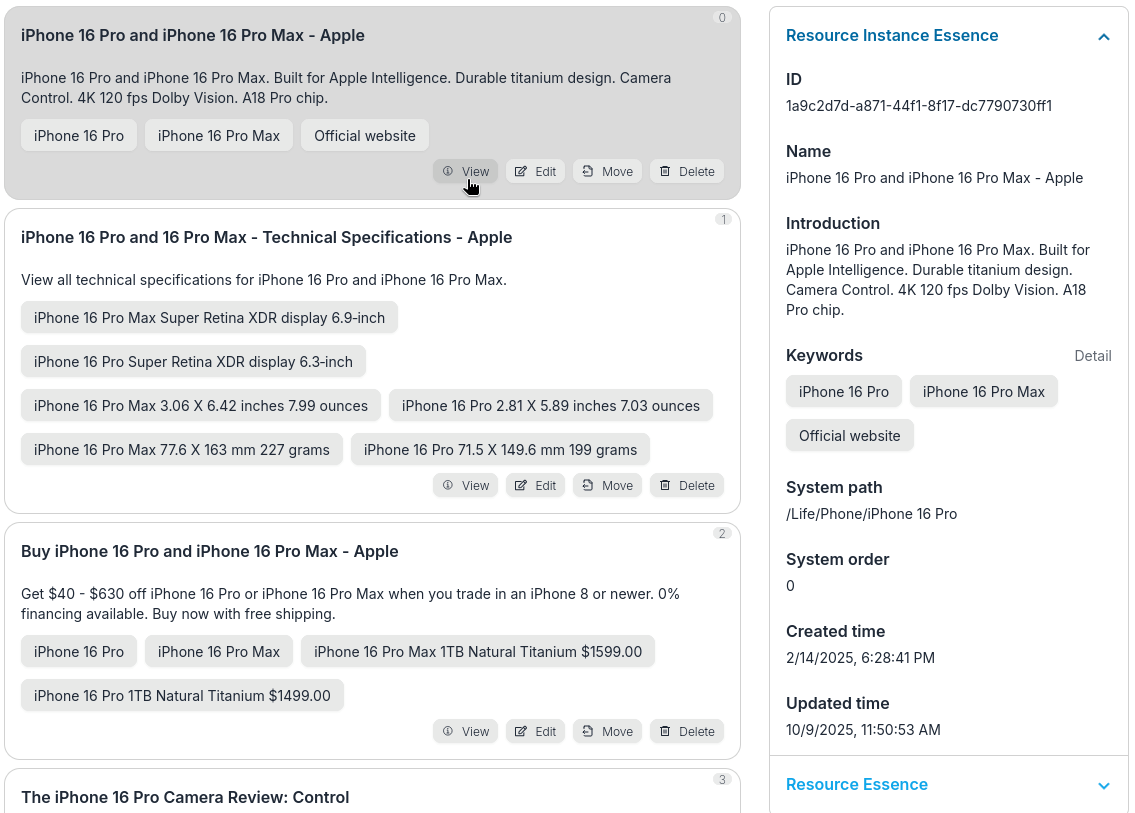Open Keywords Detail link
1135x813 pixels.
[x=1092, y=356]
